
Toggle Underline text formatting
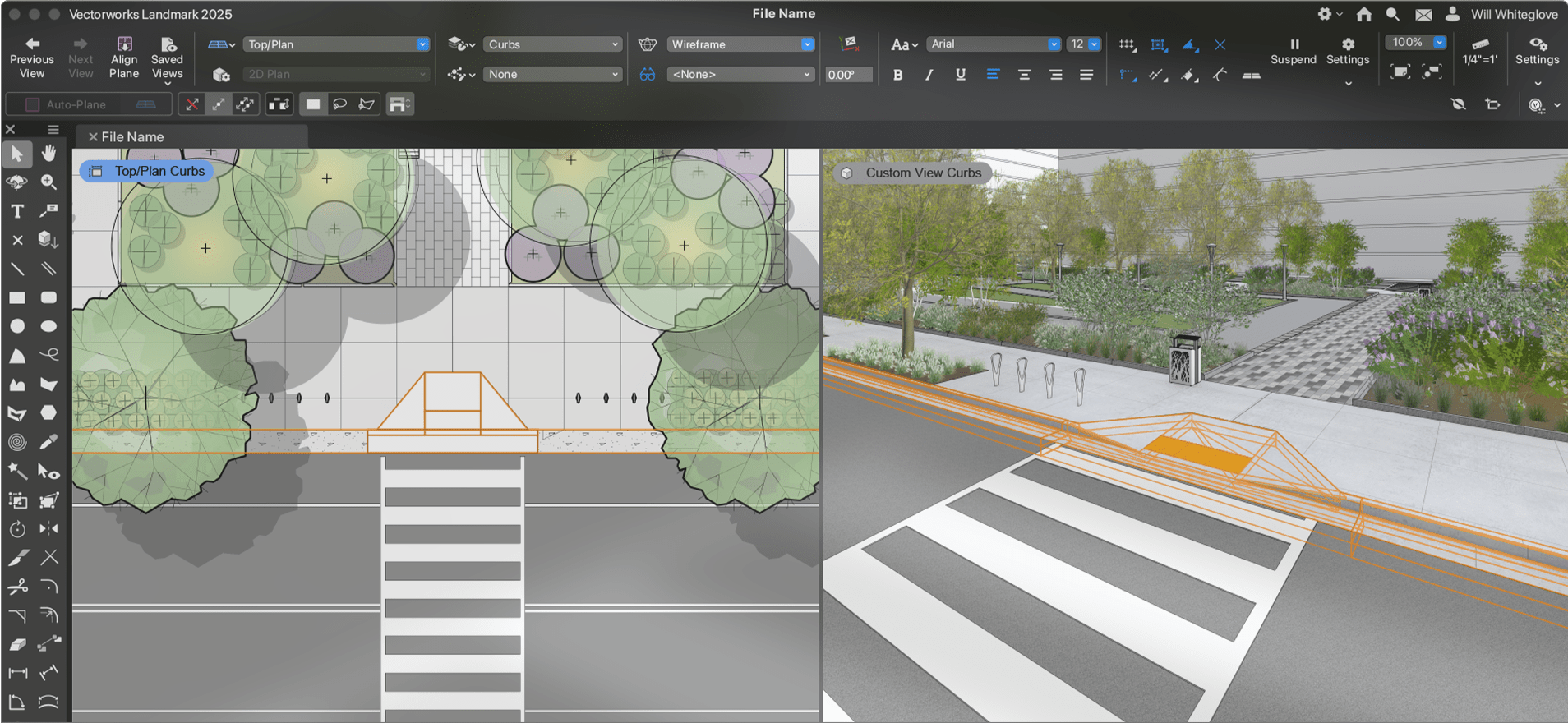click(961, 75)
